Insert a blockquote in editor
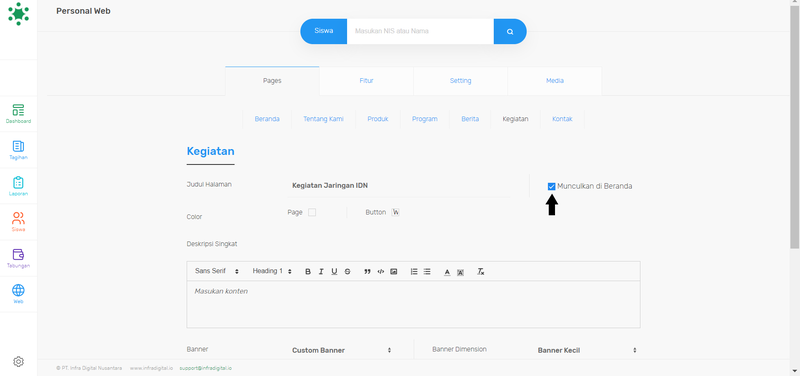Viewport: 800px width, 376px height. click(x=367, y=271)
